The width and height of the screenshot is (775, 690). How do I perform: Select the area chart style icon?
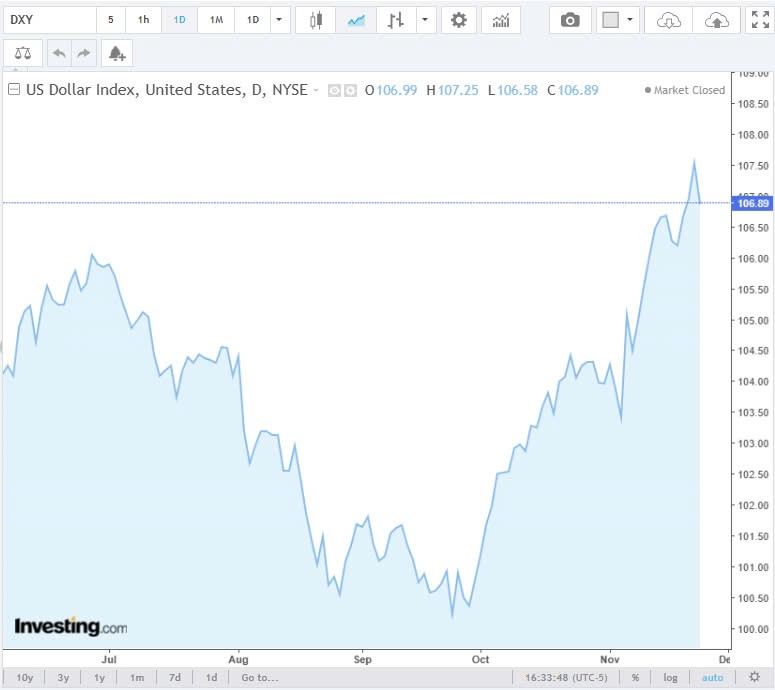click(356, 20)
